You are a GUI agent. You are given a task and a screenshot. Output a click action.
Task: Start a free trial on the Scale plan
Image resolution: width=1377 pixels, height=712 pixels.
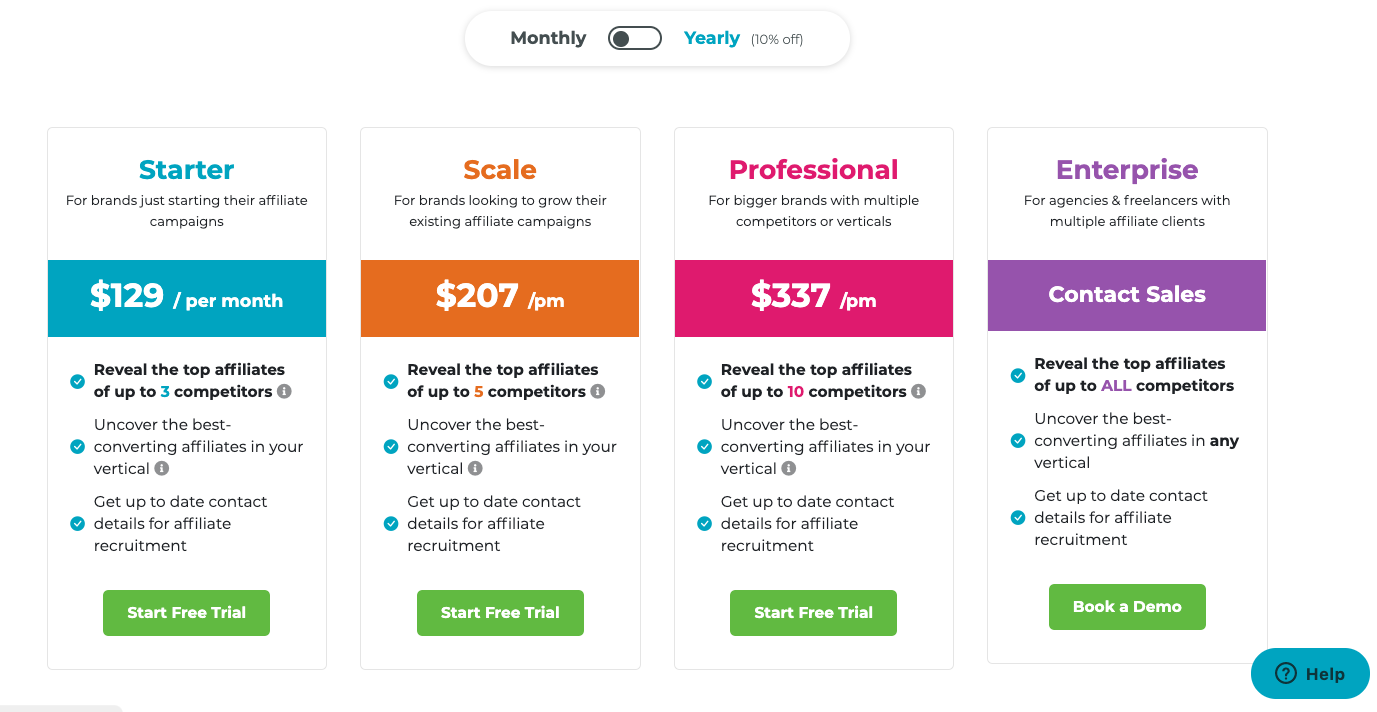tap(500, 612)
